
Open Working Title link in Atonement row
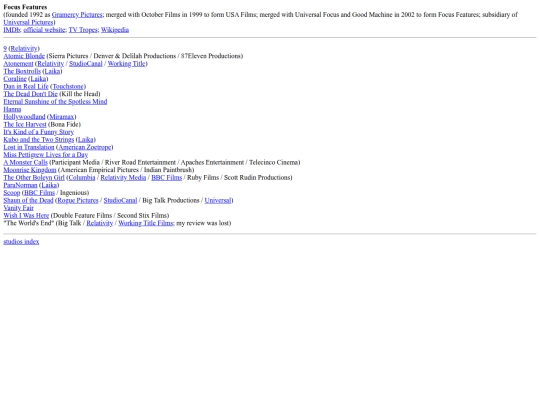coord(126,64)
